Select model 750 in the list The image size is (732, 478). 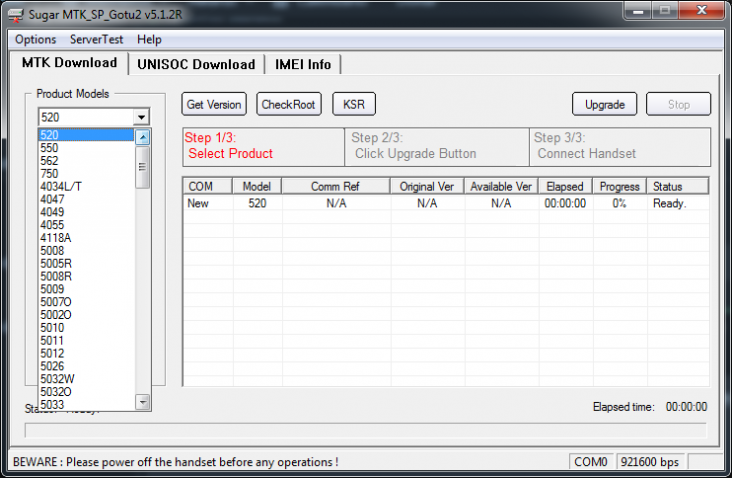(86, 174)
